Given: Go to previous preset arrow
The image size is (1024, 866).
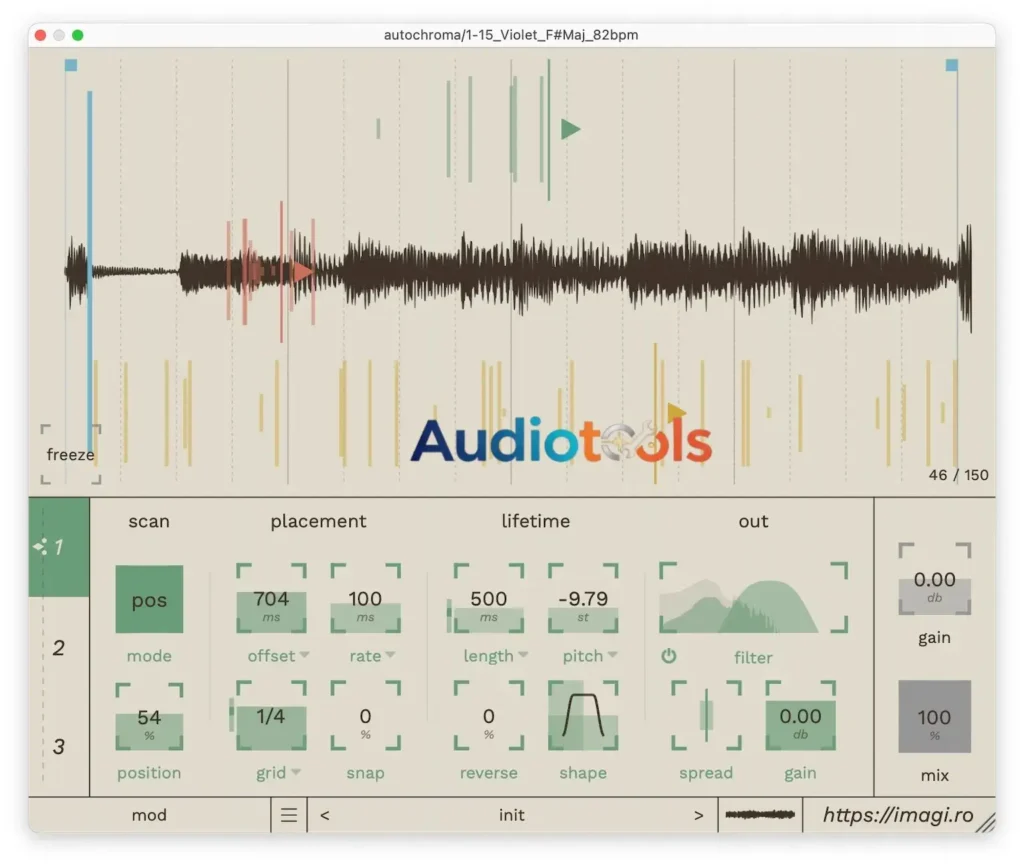Looking at the screenshot, I should pyautogui.click(x=325, y=815).
